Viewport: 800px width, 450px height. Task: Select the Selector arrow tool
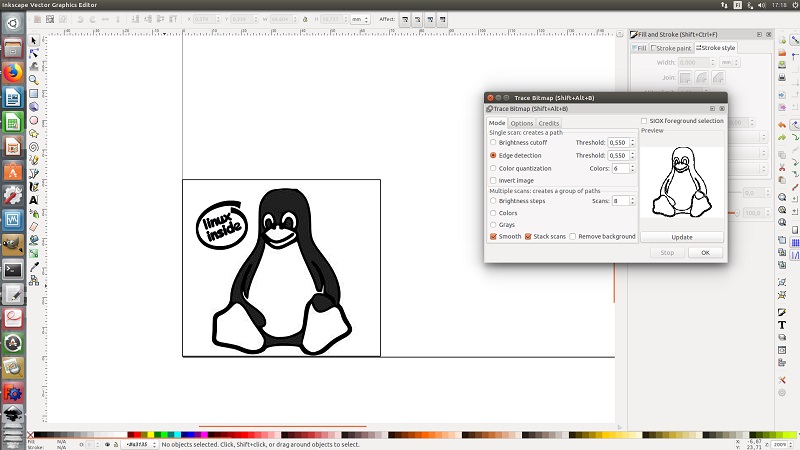34,40
